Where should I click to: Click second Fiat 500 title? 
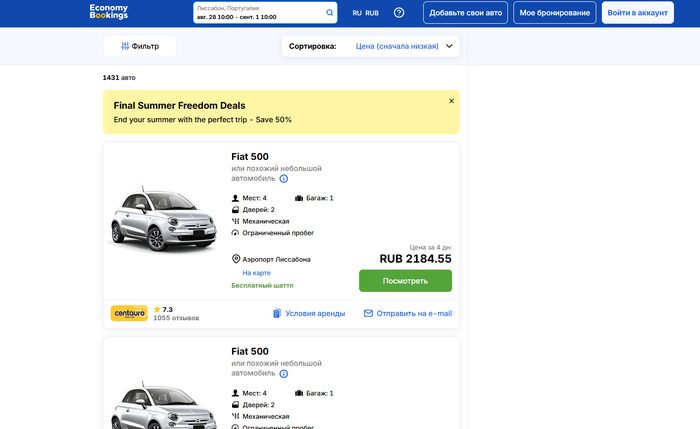(x=250, y=352)
